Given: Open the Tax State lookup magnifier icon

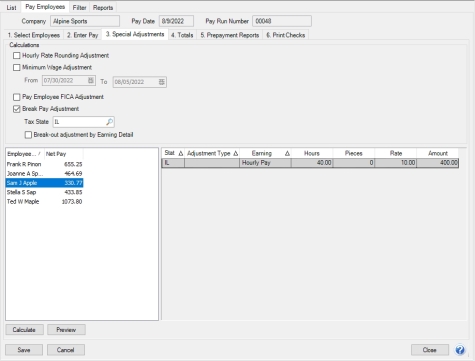Looking at the screenshot, I should point(109,122).
